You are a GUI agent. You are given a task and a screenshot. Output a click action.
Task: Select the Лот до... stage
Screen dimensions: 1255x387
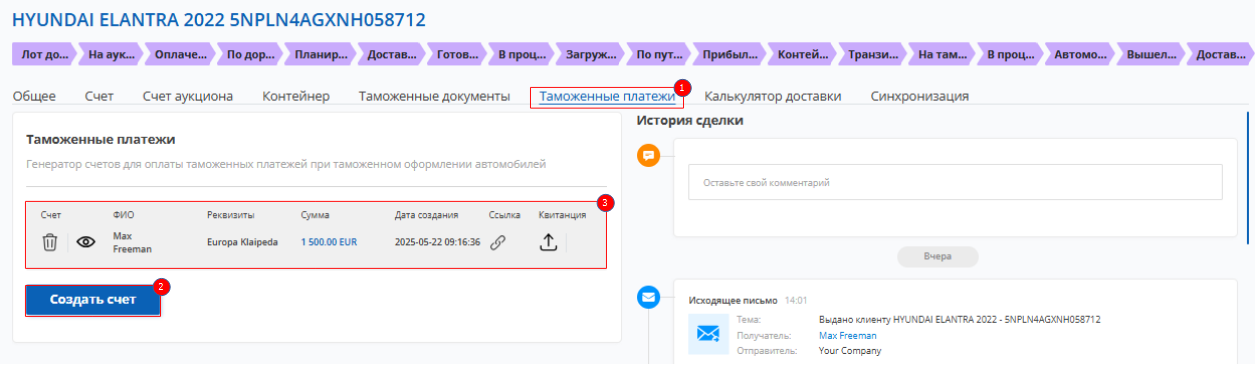pos(44,55)
